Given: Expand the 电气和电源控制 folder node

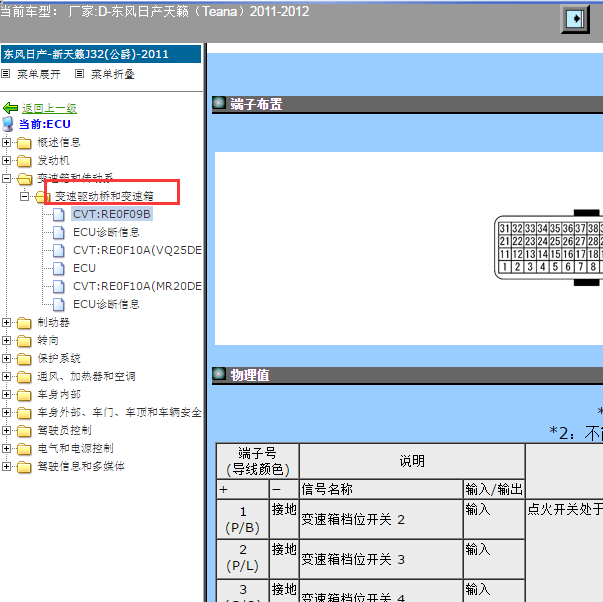Looking at the screenshot, I should (x=6, y=448).
